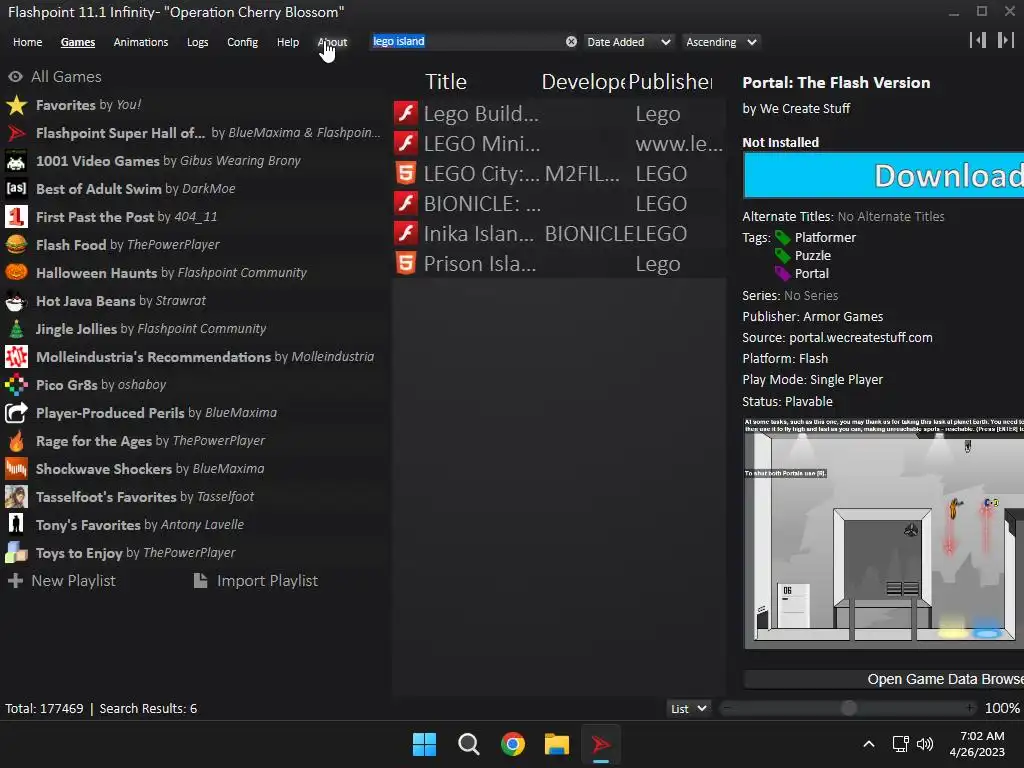Click the 1001 Video Games playlist icon
The width and height of the screenshot is (1024, 768).
16,161
